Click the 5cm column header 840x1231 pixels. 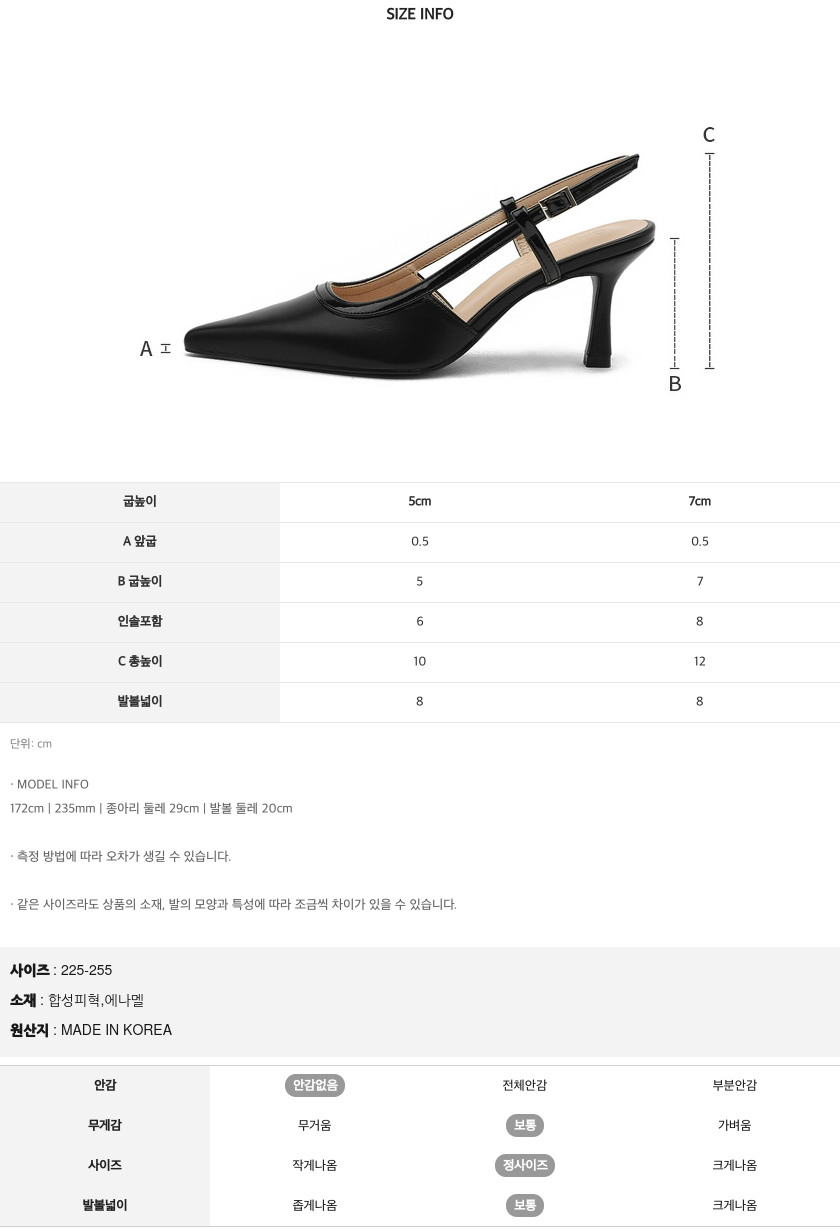coord(420,501)
